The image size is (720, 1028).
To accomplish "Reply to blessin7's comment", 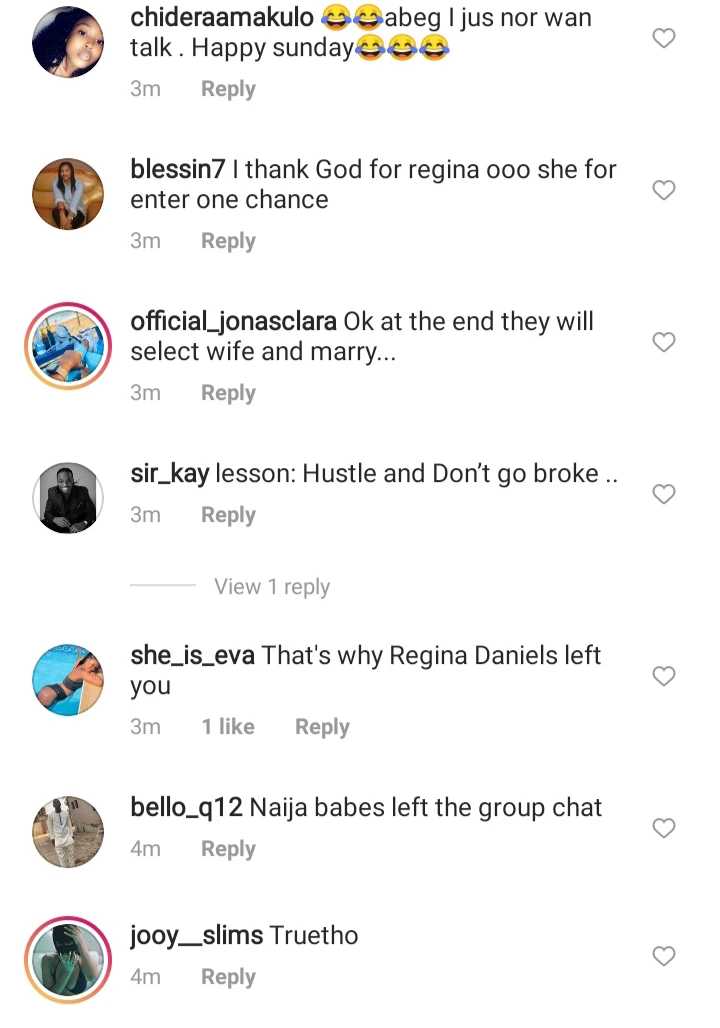I will [x=228, y=241].
